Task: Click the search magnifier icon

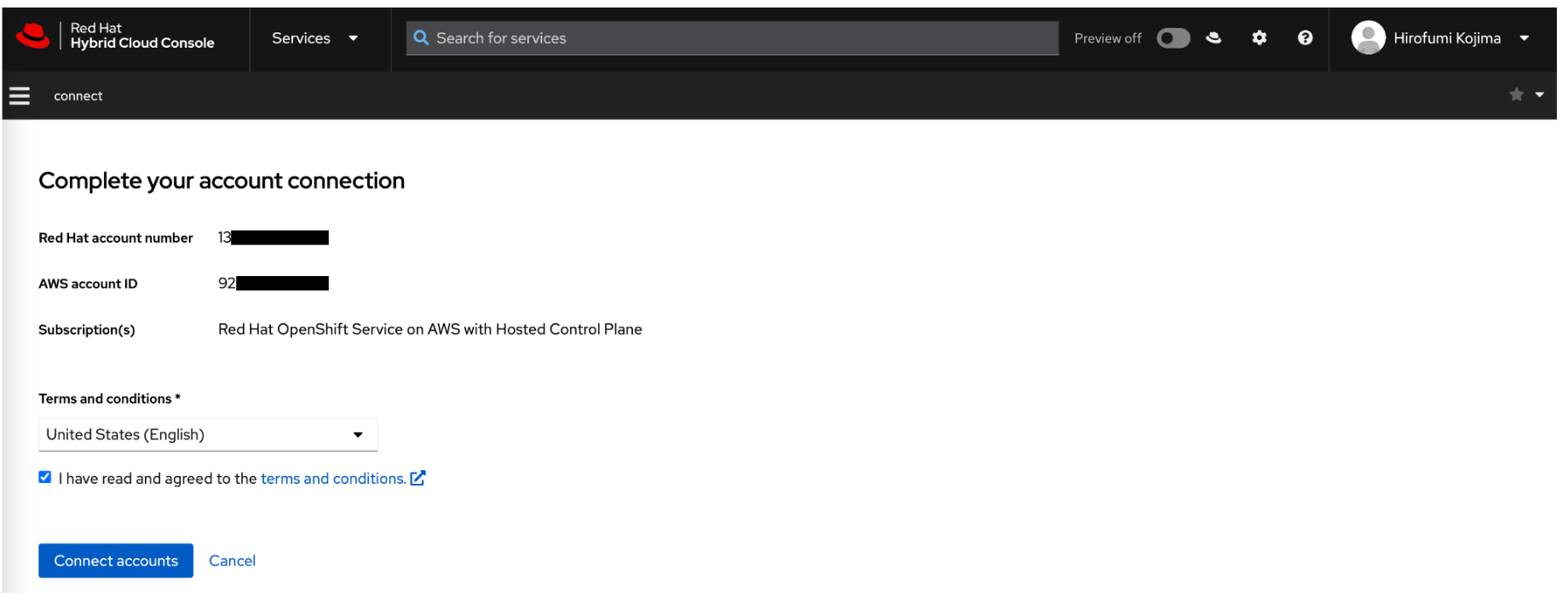Action: (x=421, y=37)
